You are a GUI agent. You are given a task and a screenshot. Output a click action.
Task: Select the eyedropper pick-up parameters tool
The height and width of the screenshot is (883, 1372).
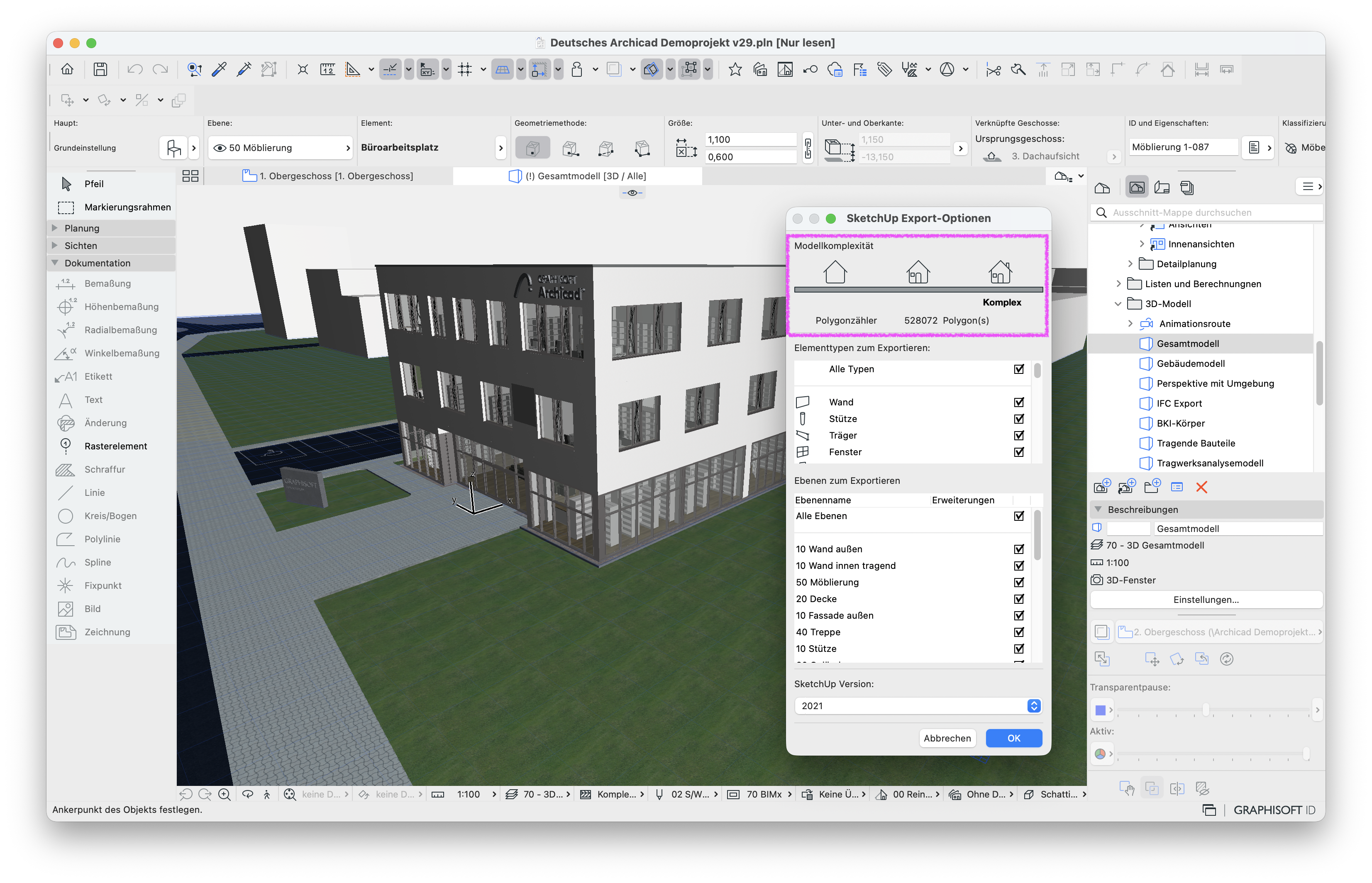click(x=219, y=69)
